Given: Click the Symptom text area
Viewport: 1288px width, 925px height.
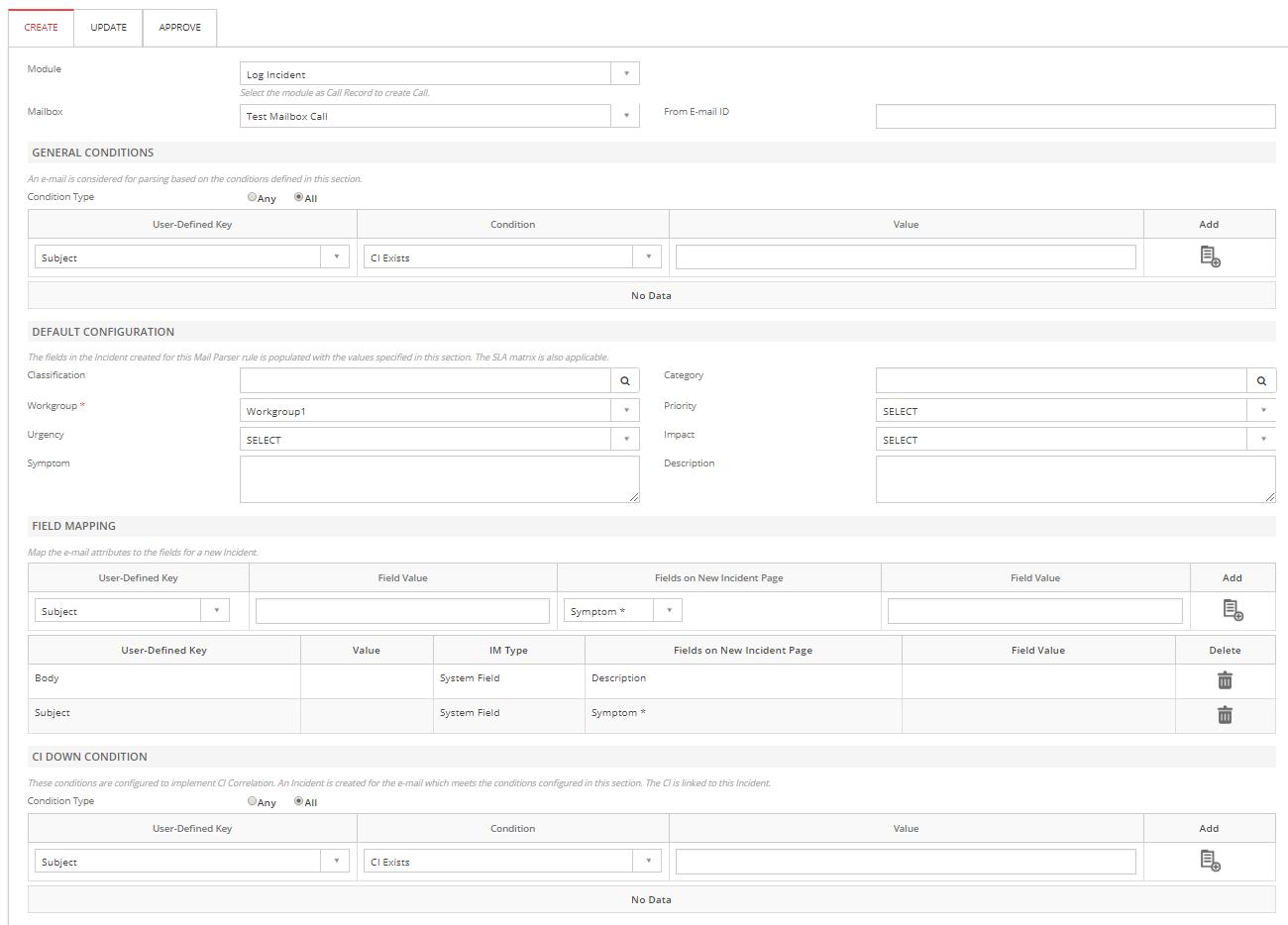Looking at the screenshot, I should point(439,479).
